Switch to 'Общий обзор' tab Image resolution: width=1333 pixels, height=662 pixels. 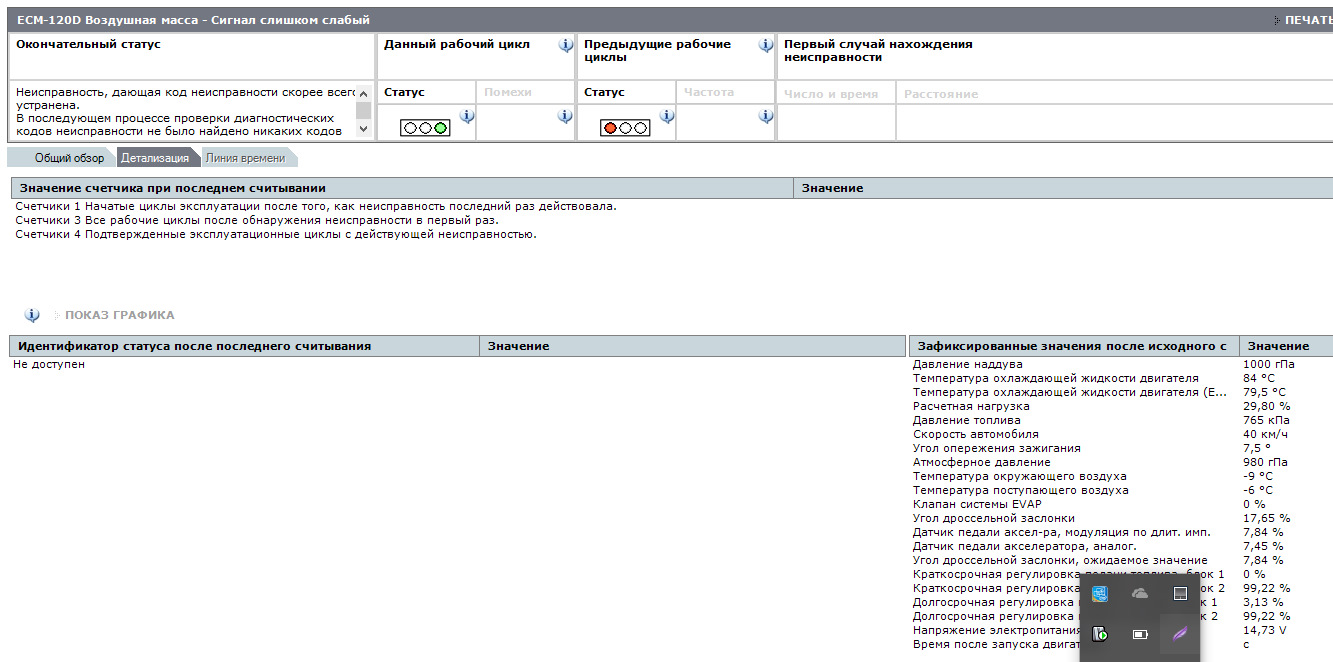[69, 158]
